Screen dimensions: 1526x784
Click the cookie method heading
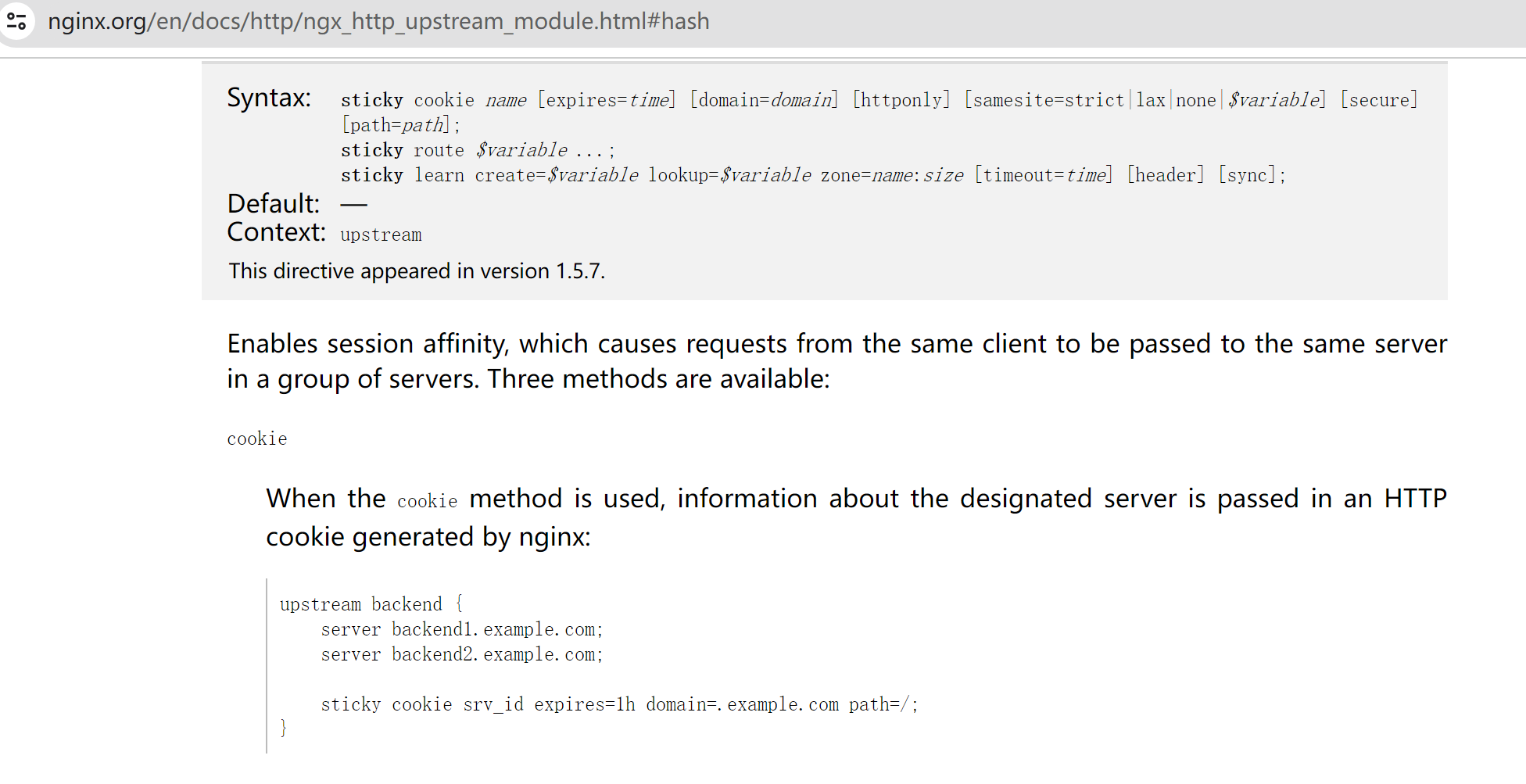(256, 439)
